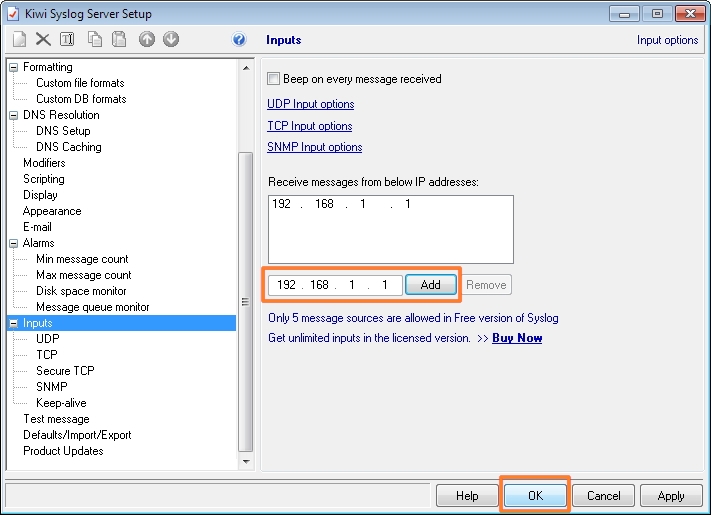The image size is (711, 515).
Task: Open help with the blue question icon
Action: click(239, 40)
